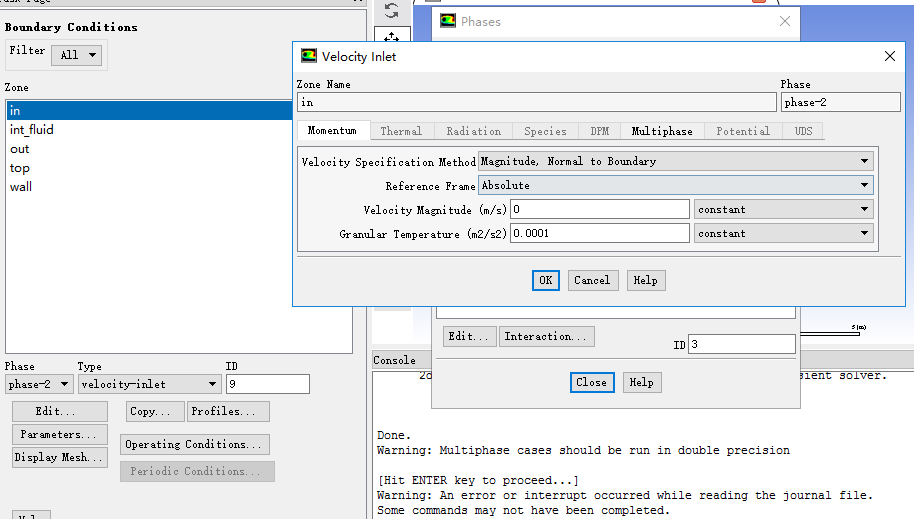Close the Phases window with X

(x=785, y=21)
